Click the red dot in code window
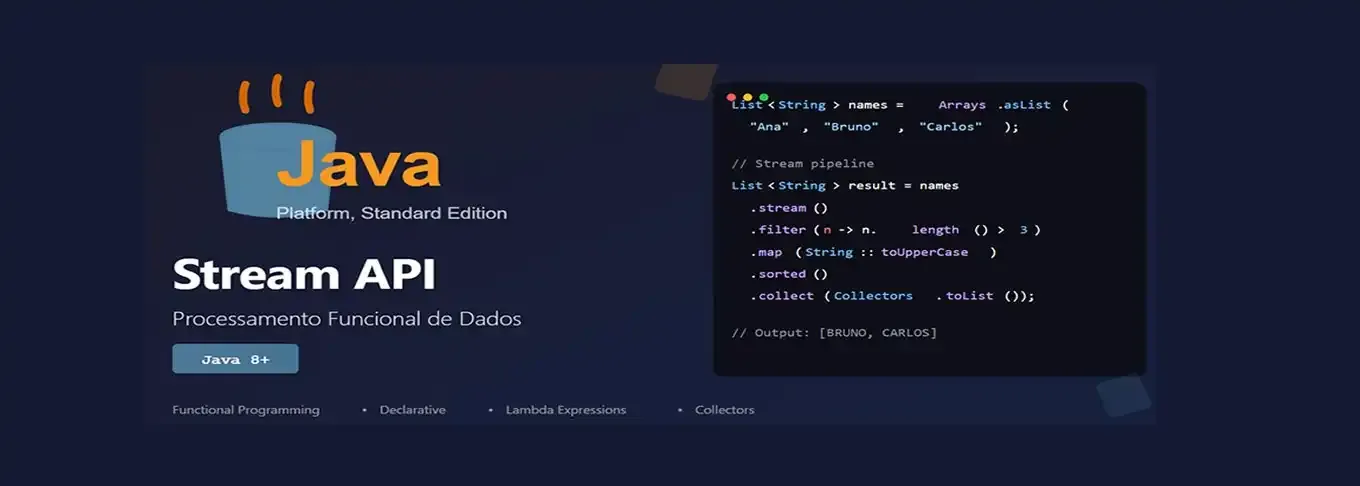Image resolution: width=1360 pixels, height=486 pixels. coord(731,97)
